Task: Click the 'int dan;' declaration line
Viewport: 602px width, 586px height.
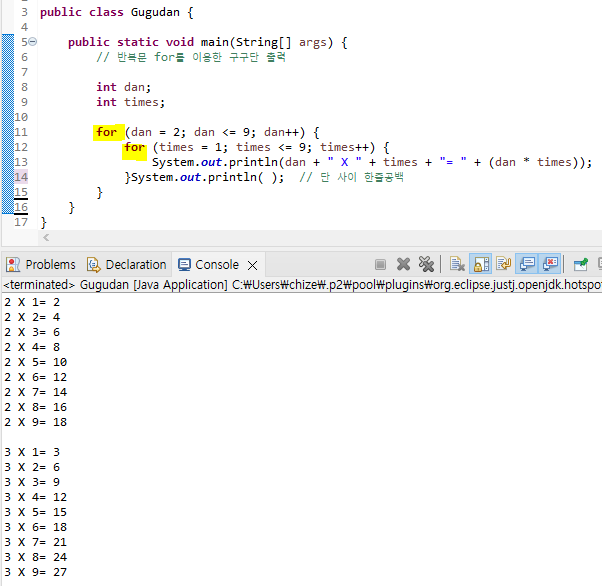Action: [123, 87]
